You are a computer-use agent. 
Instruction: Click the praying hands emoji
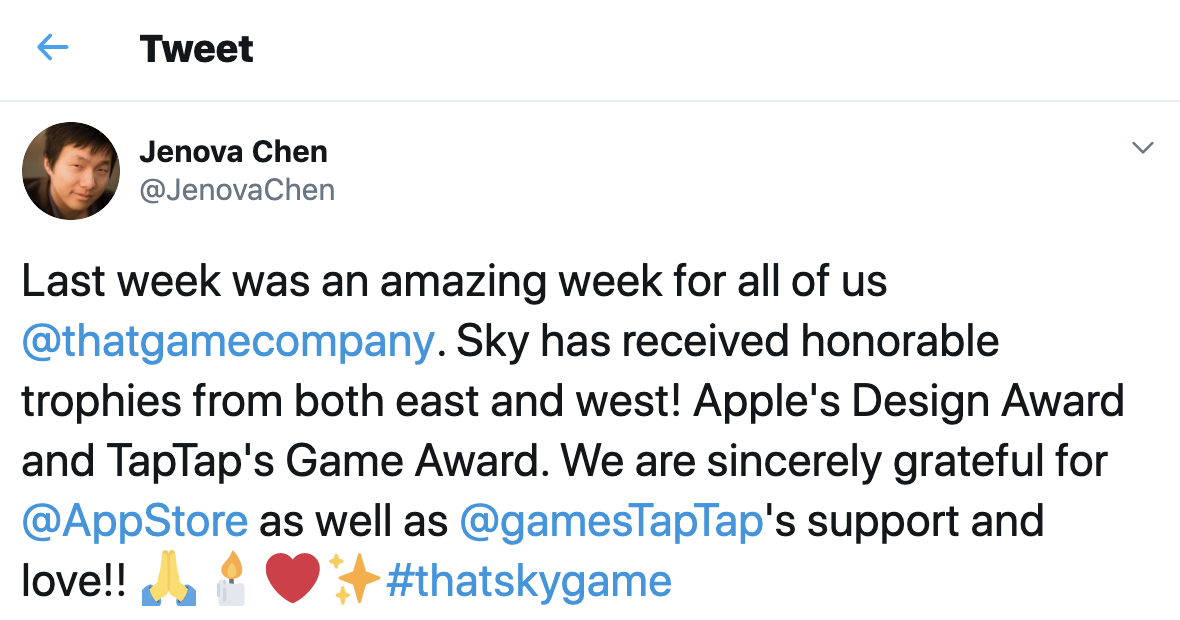coord(169,581)
